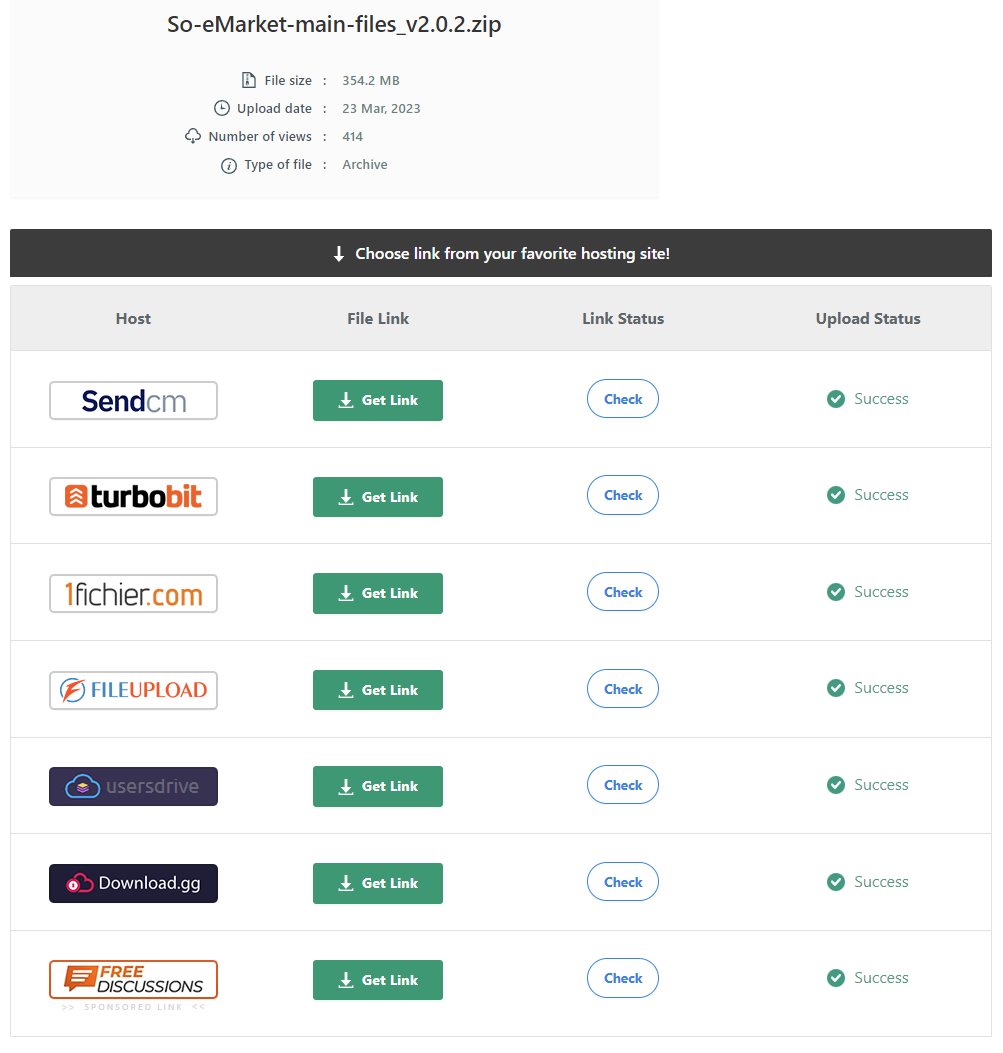Click the Link Status column header
The width and height of the screenshot is (1003, 1053).
coord(623,319)
